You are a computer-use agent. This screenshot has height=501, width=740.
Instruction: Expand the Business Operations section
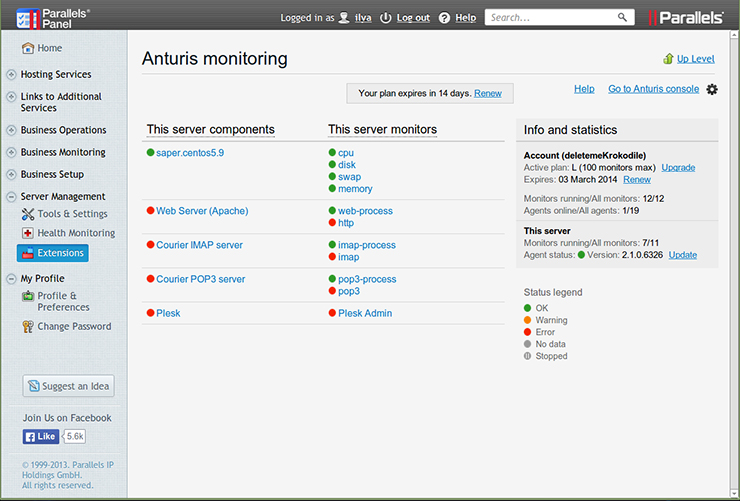63,130
